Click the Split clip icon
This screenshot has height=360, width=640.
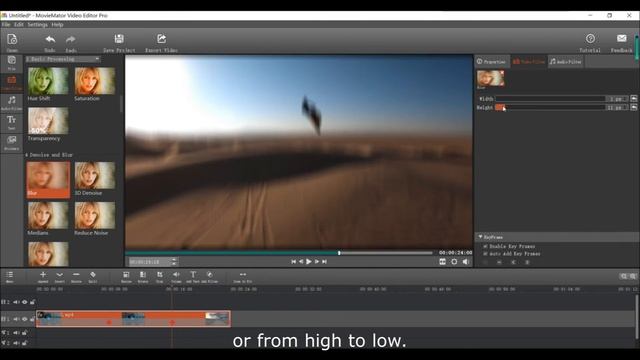tap(93, 276)
